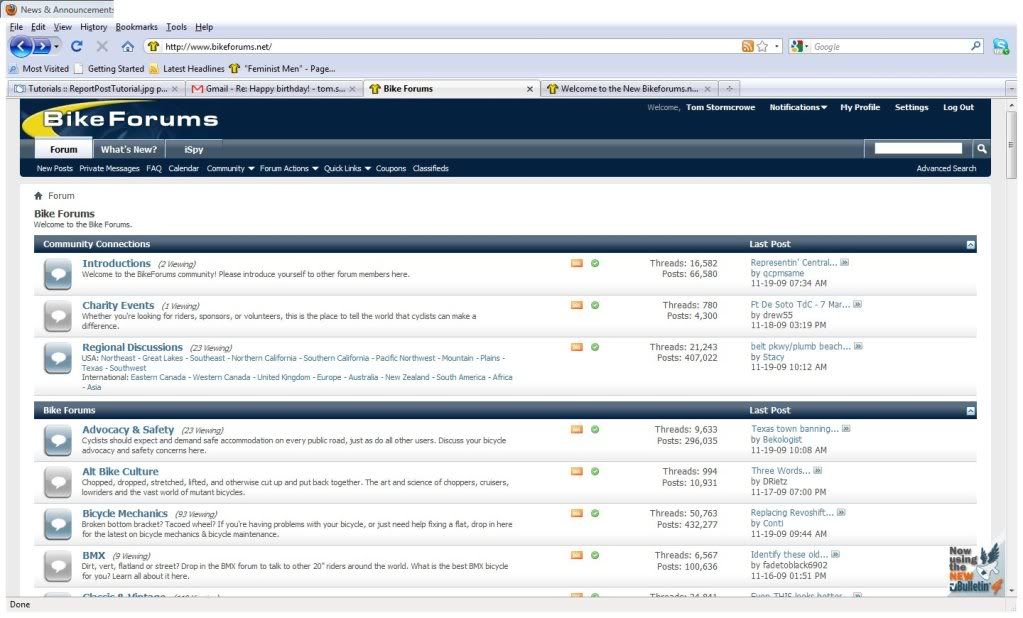
Task: Expand the Community dropdown menu
Action: (230, 168)
